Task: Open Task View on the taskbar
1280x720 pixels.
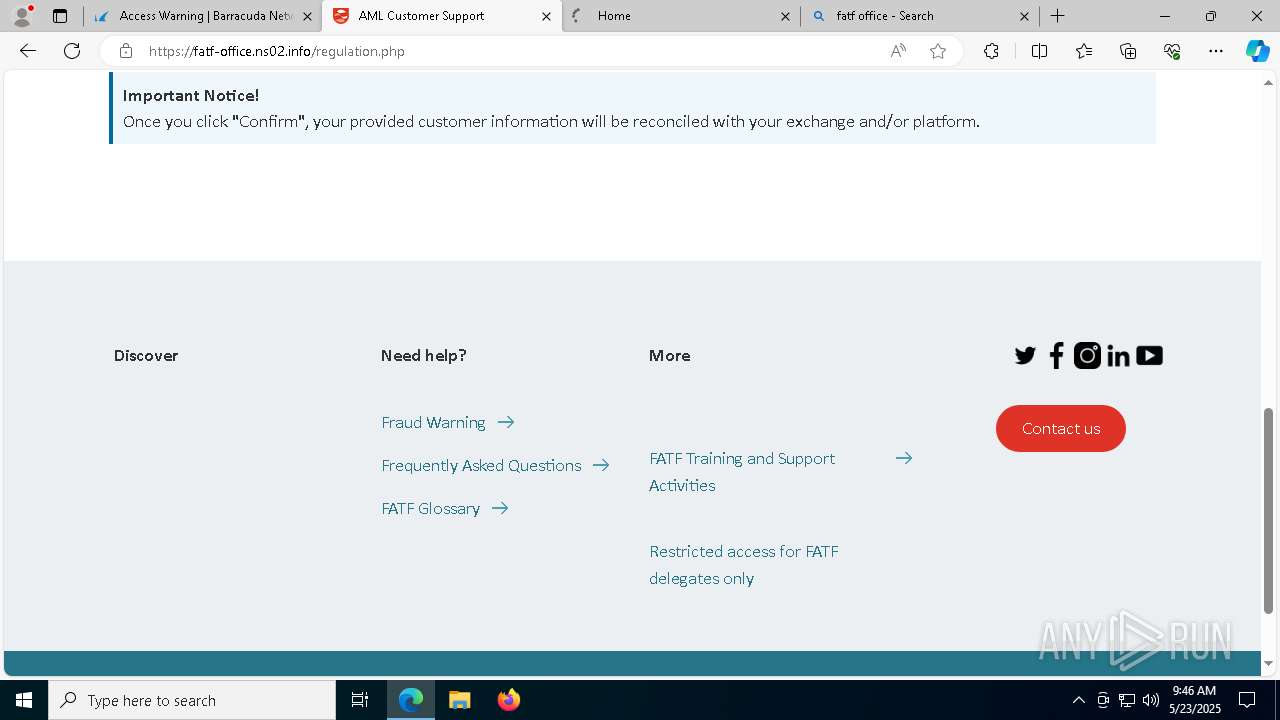Action: [360, 700]
